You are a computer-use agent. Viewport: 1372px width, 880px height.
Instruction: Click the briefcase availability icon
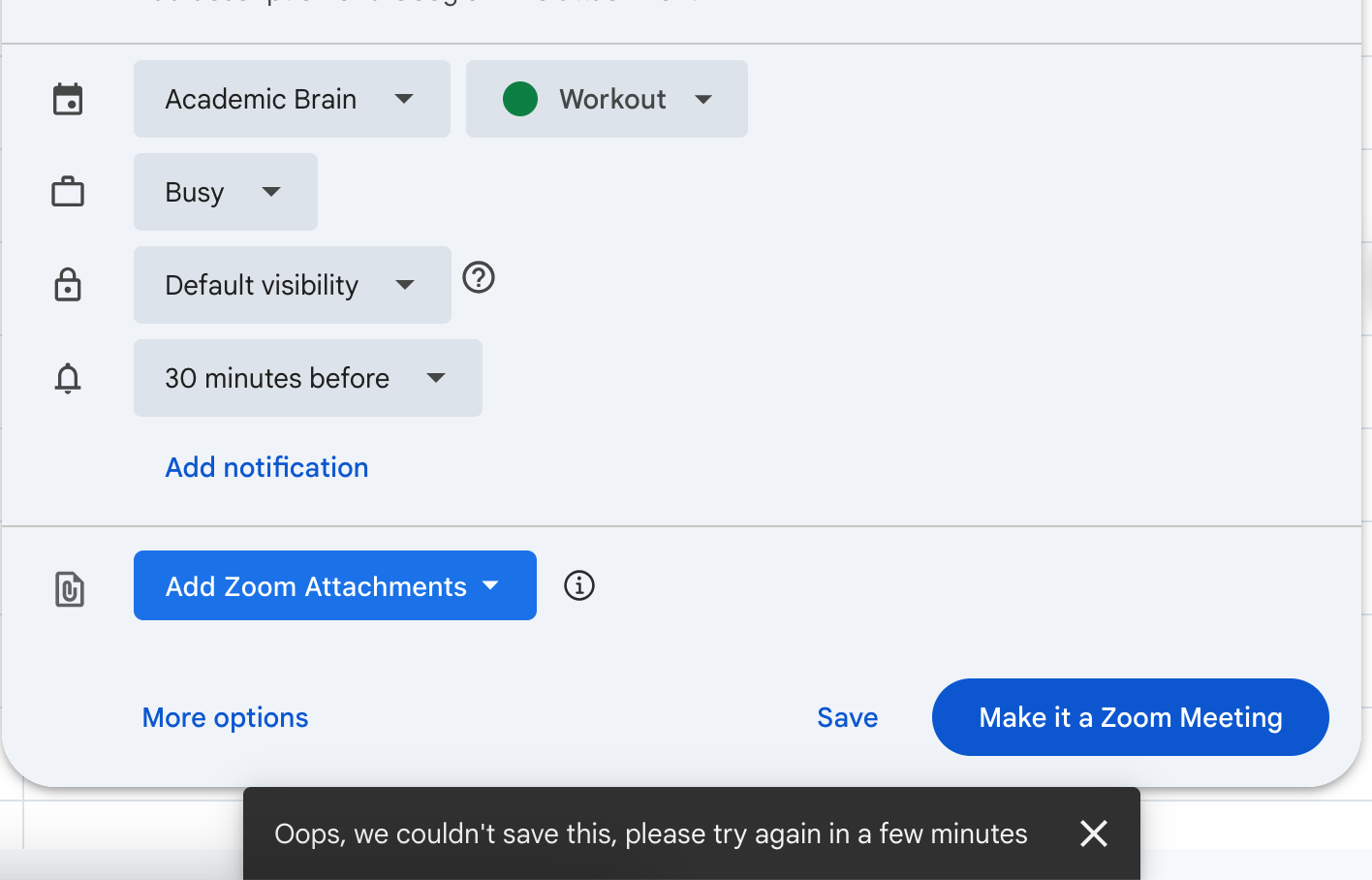point(68,192)
